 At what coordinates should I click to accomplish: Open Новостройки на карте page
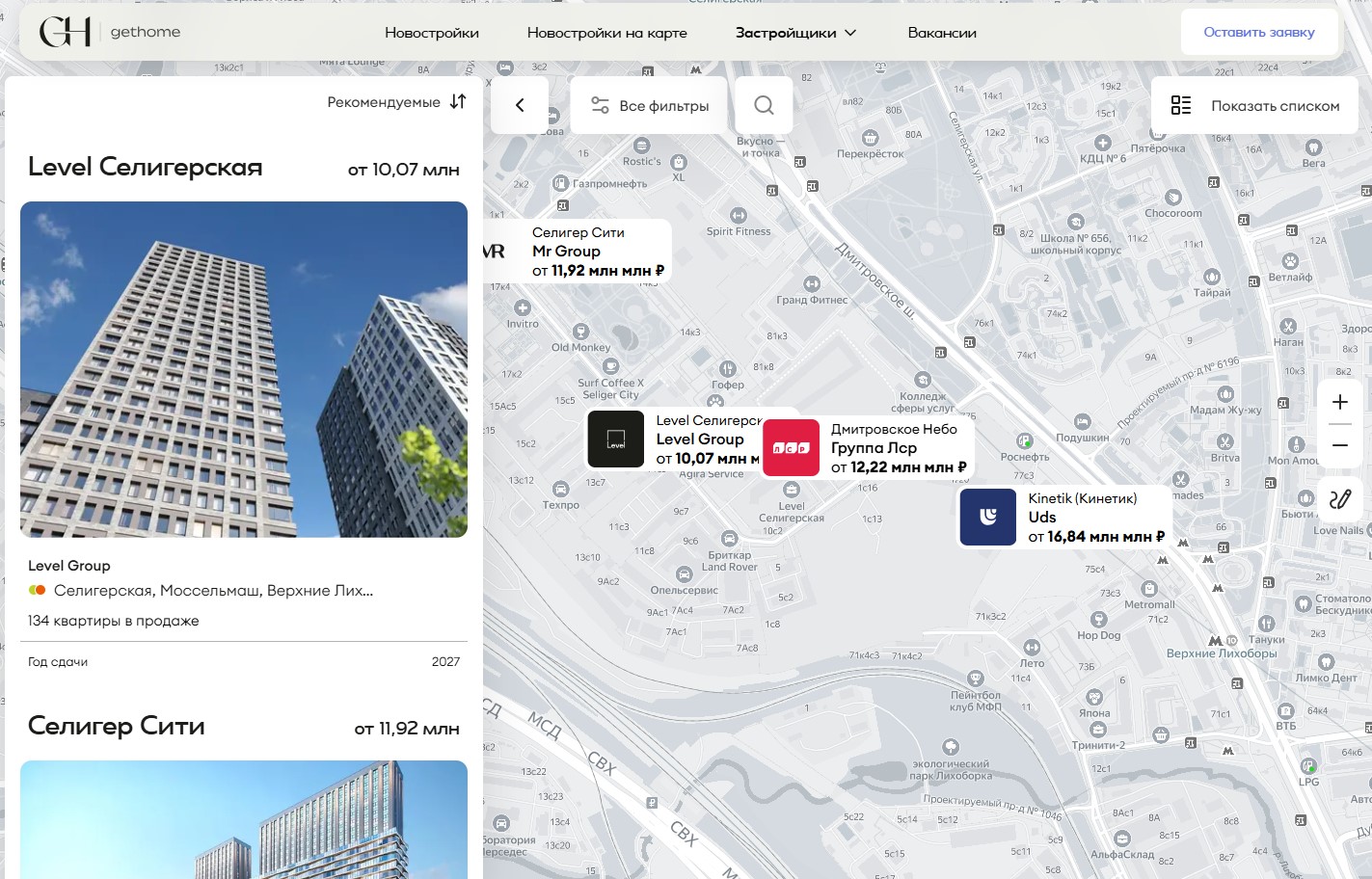[x=607, y=33]
